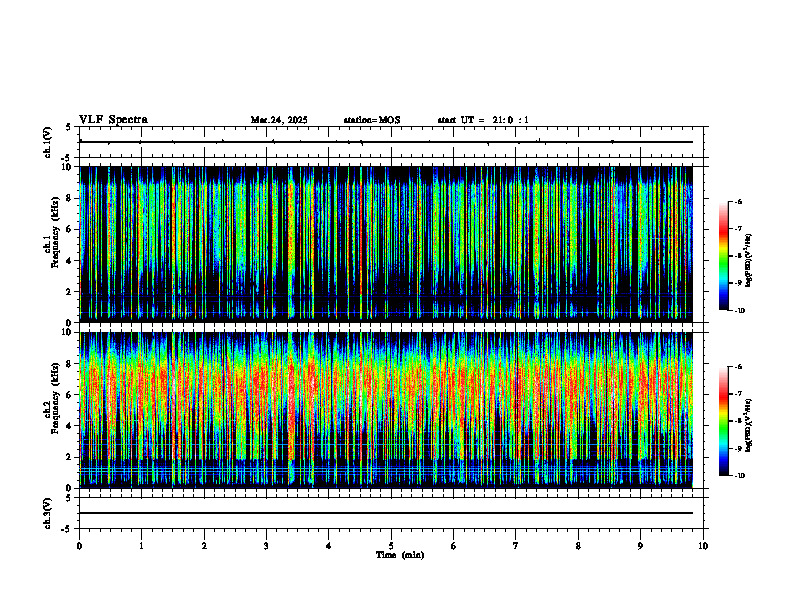Click the ch.2 "Frequency (kHz)" axis label

[x=57, y=398]
